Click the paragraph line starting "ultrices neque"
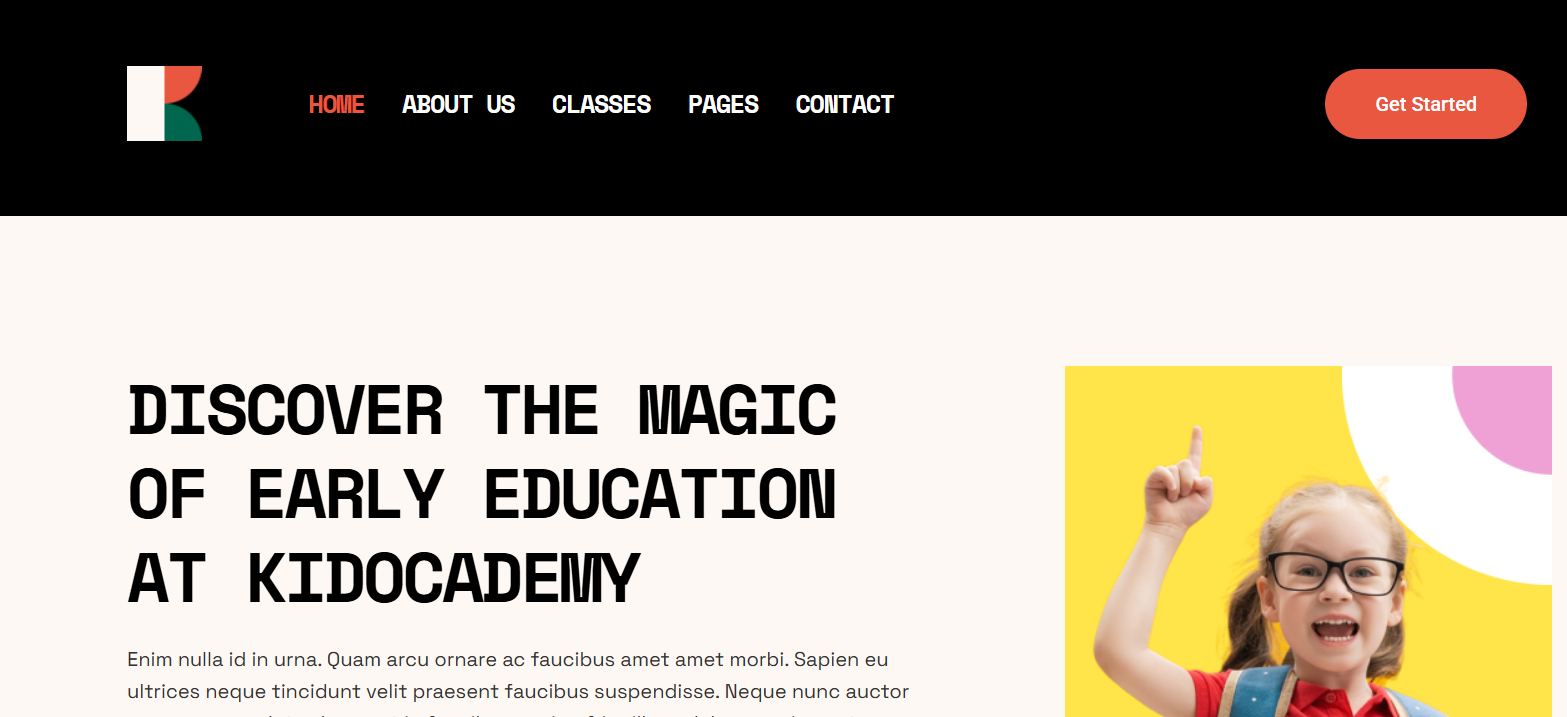Viewport: 1567px width, 717px height. coord(518,691)
